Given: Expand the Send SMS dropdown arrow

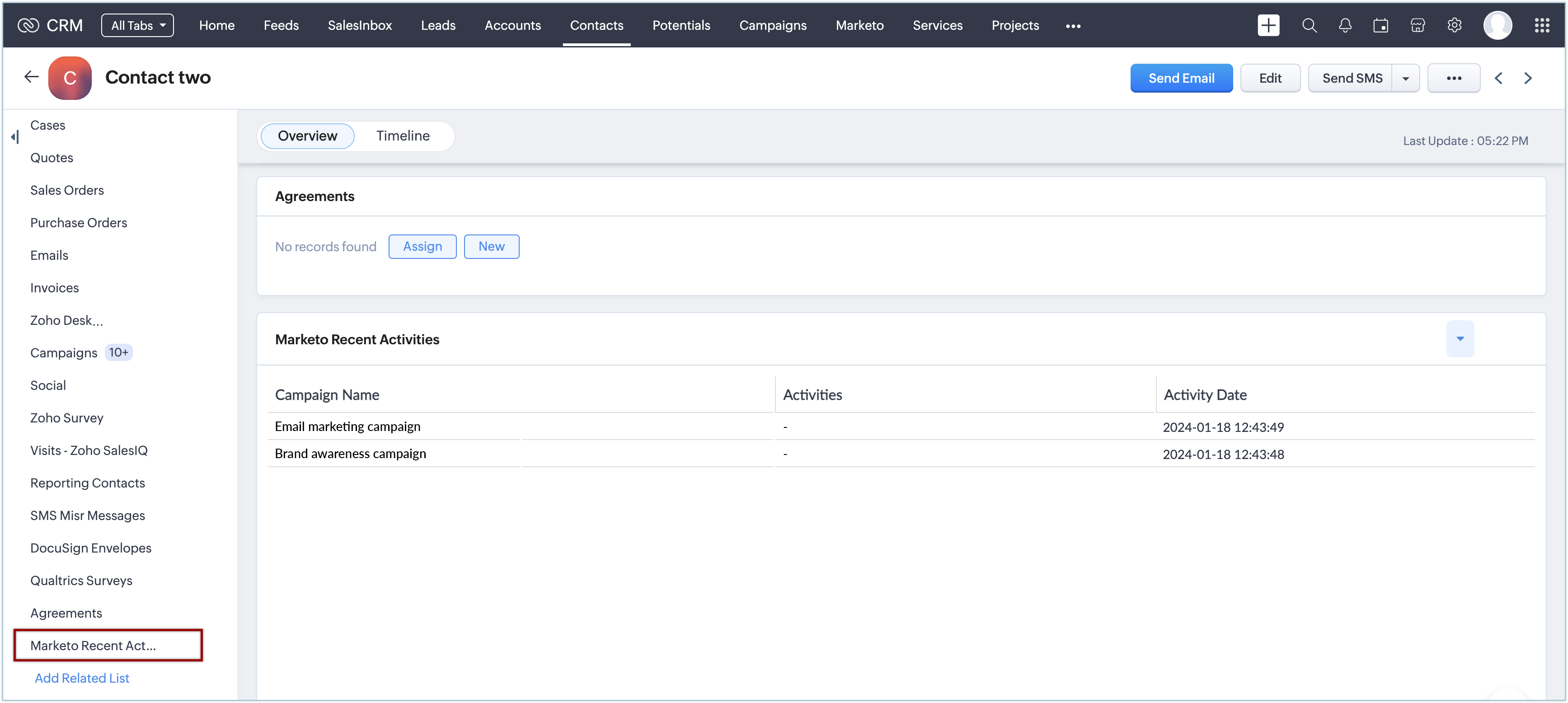Looking at the screenshot, I should pos(1405,79).
